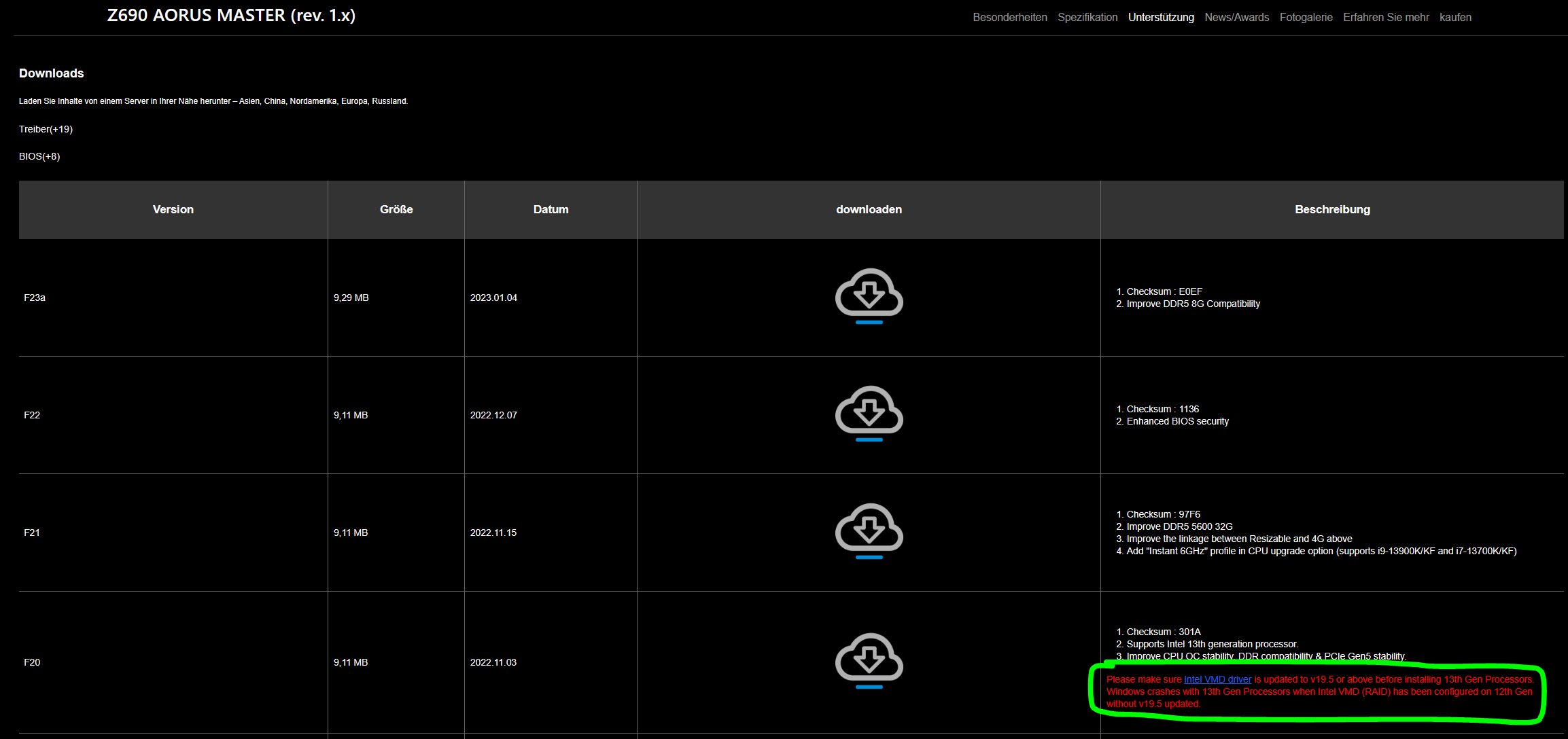This screenshot has width=1568, height=739.
Task: Click the F23a version cell
Action: (x=35, y=298)
